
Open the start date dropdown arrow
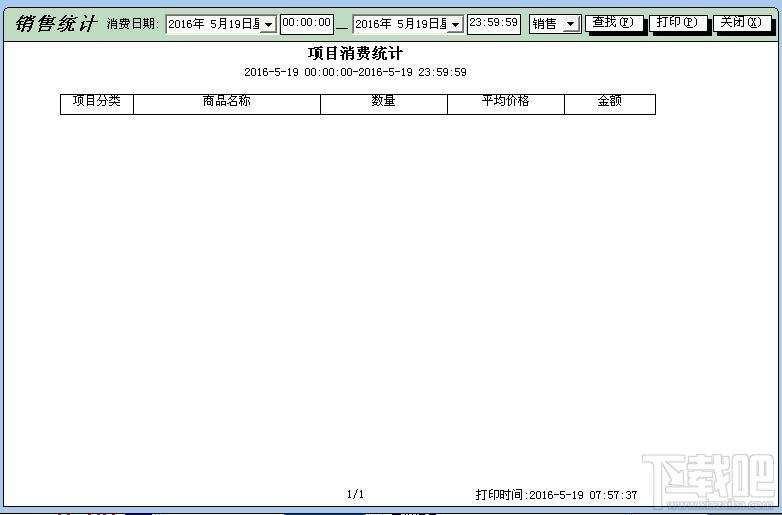[x=268, y=24]
